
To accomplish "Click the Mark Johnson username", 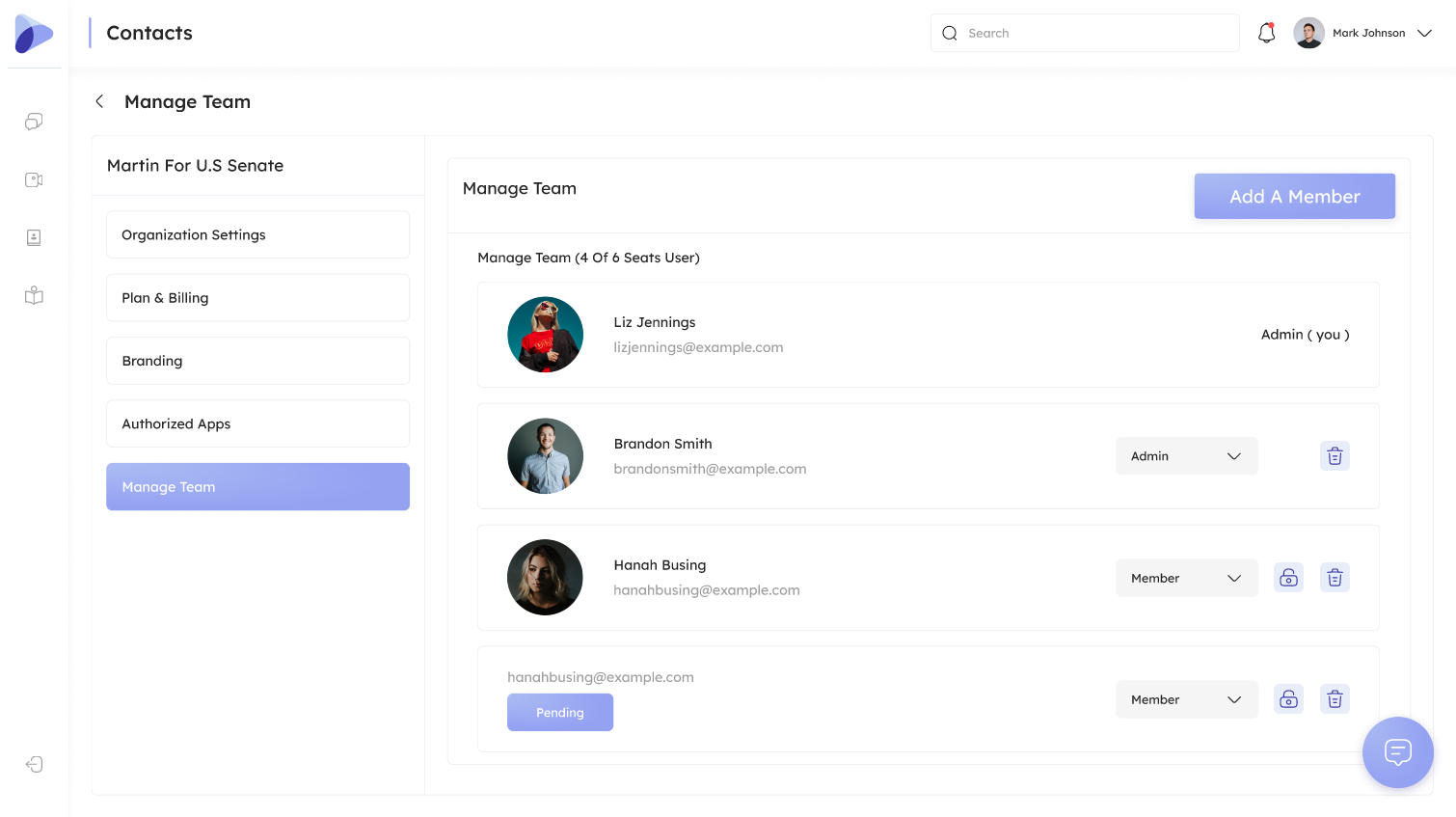I will [1368, 33].
